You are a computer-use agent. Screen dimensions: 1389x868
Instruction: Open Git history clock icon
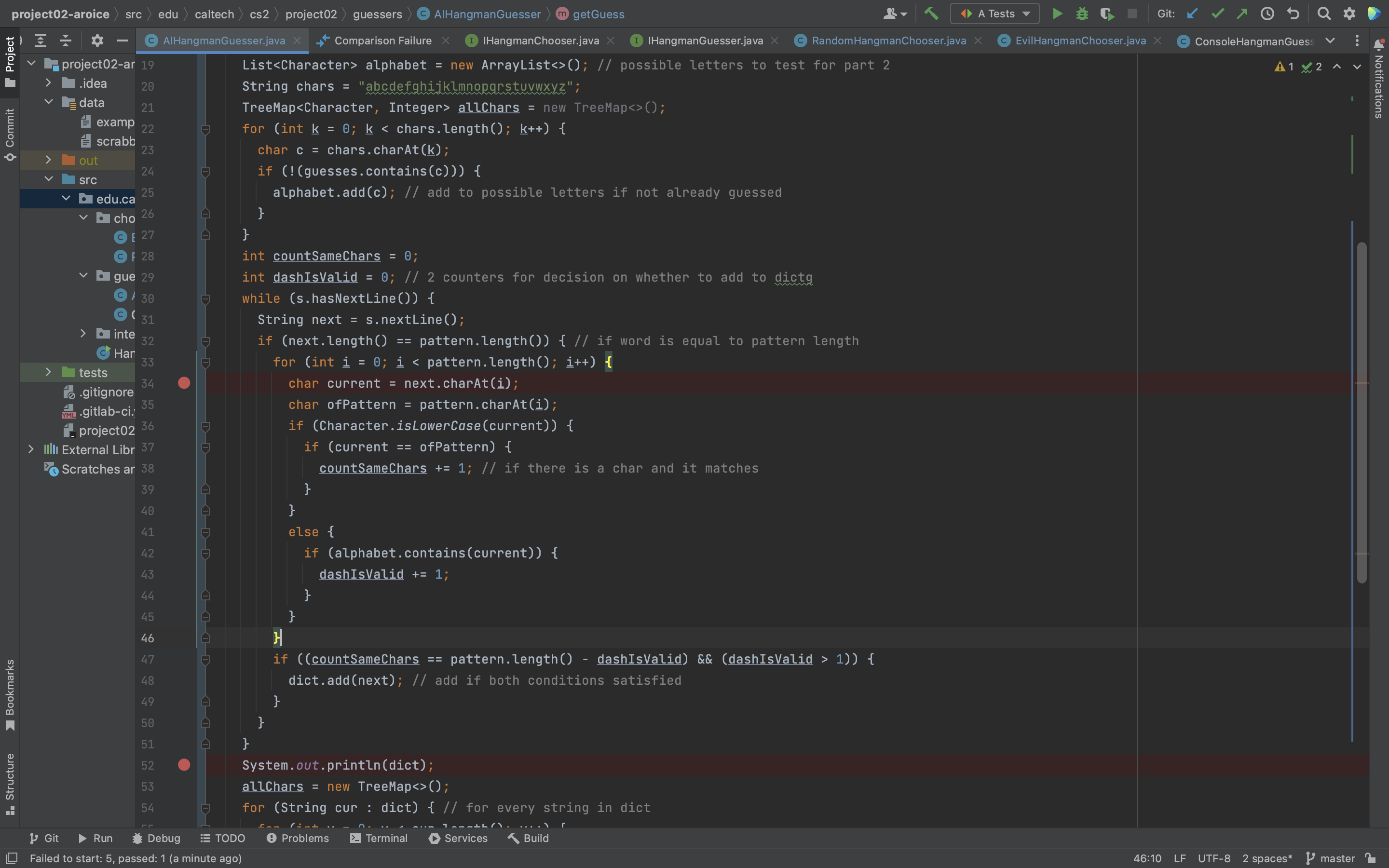click(x=1267, y=14)
